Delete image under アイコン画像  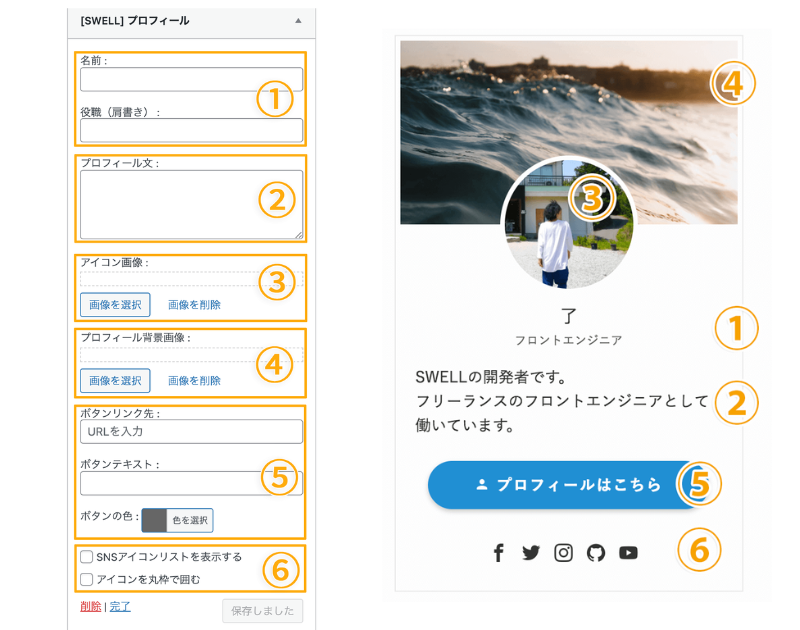click(x=194, y=305)
